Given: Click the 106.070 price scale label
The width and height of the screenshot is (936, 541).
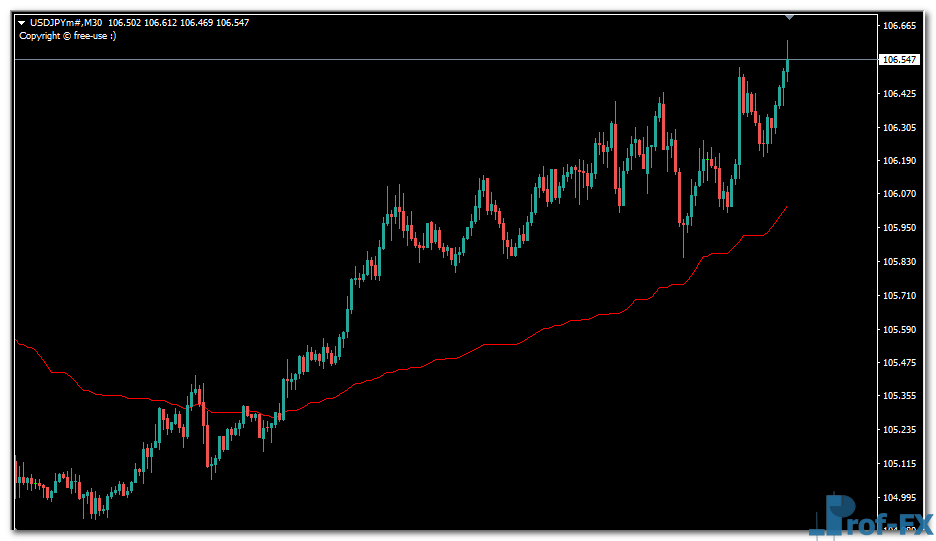Looking at the screenshot, I should point(900,194).
